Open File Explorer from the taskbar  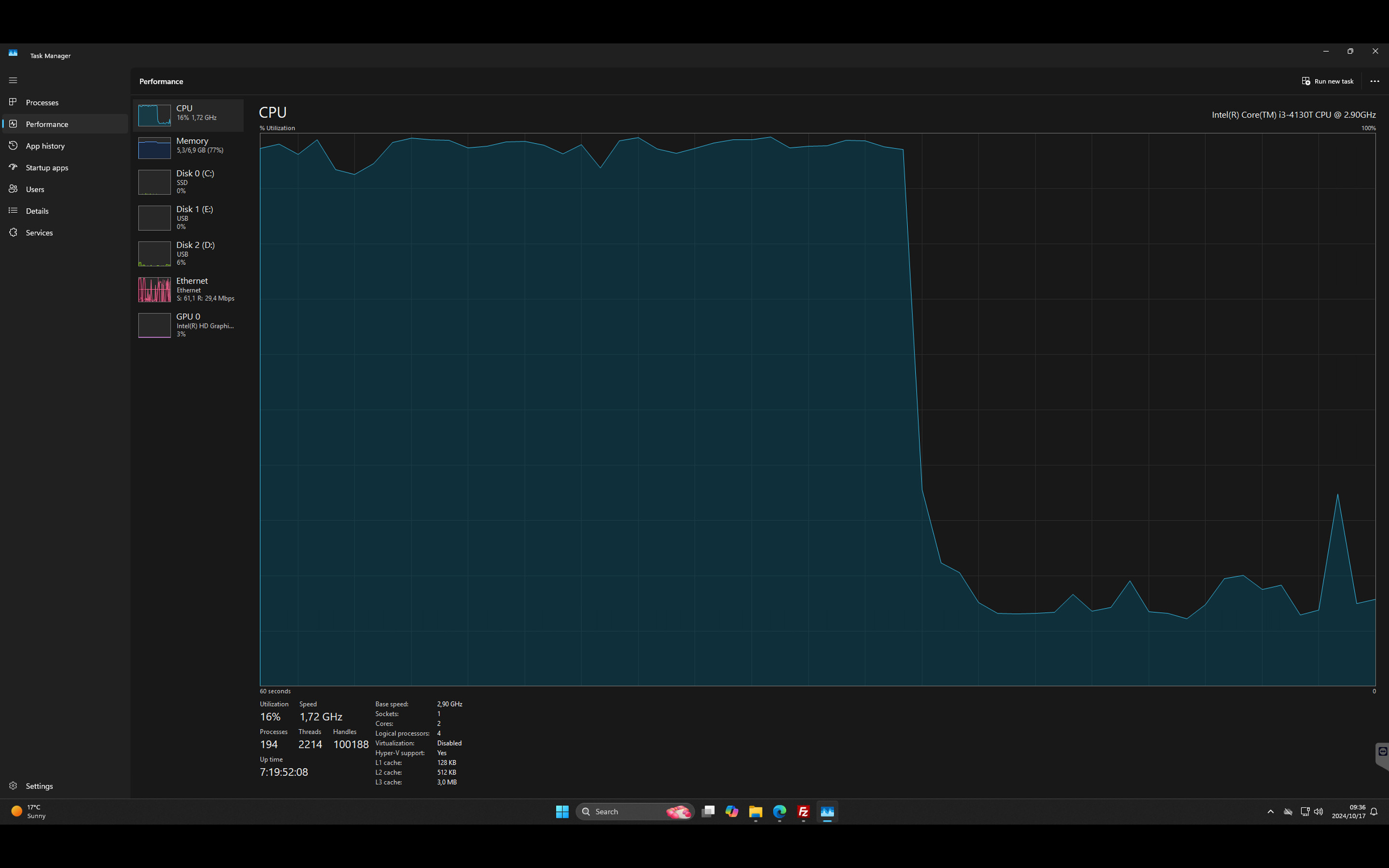[x=755, y=811]
